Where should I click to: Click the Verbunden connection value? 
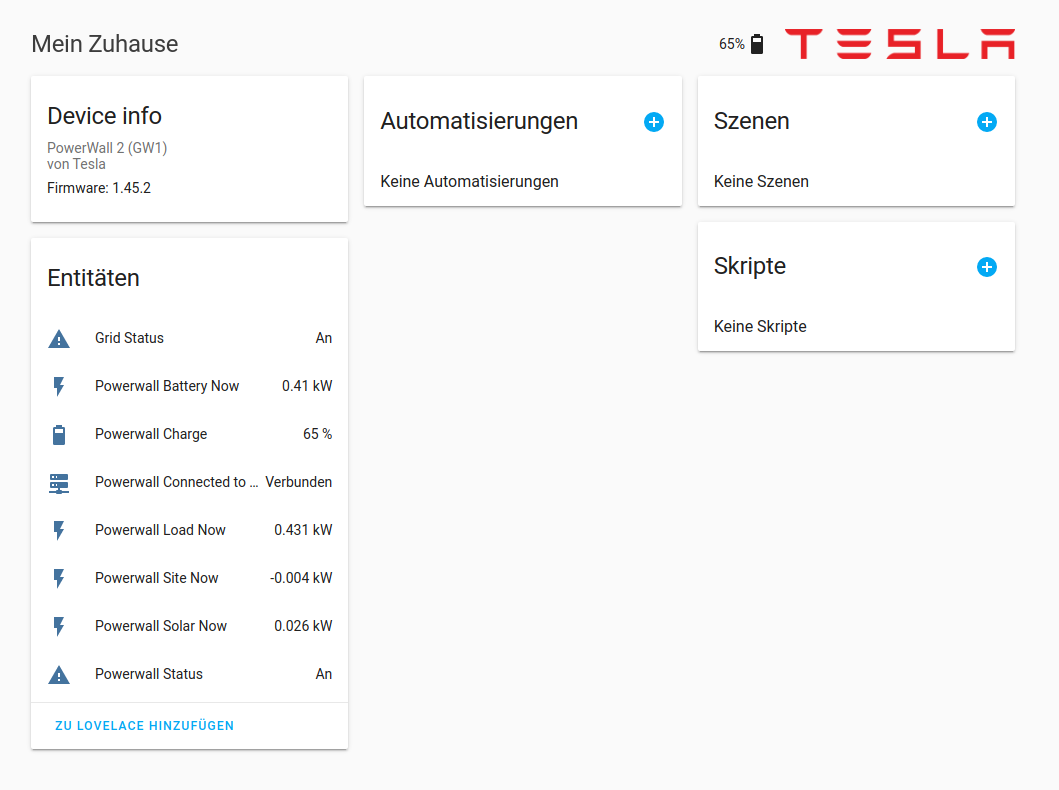pos(299,482)
